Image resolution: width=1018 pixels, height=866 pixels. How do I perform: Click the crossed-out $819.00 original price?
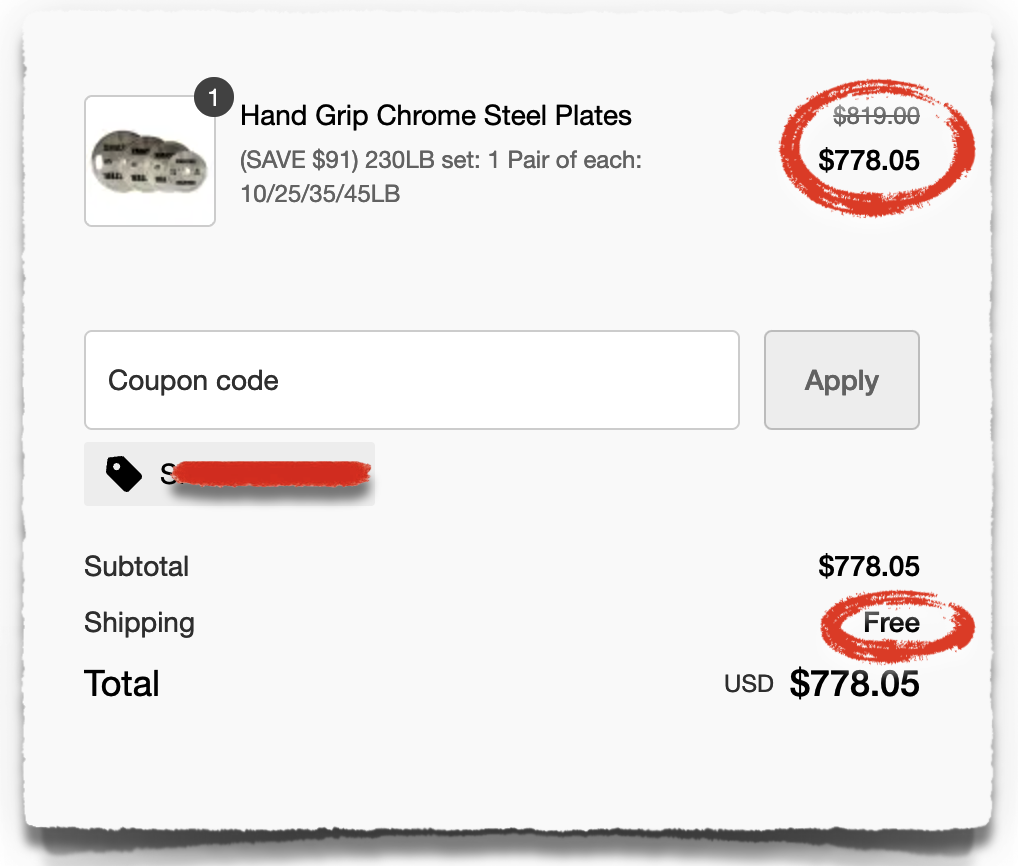click(x=876, y=116)
